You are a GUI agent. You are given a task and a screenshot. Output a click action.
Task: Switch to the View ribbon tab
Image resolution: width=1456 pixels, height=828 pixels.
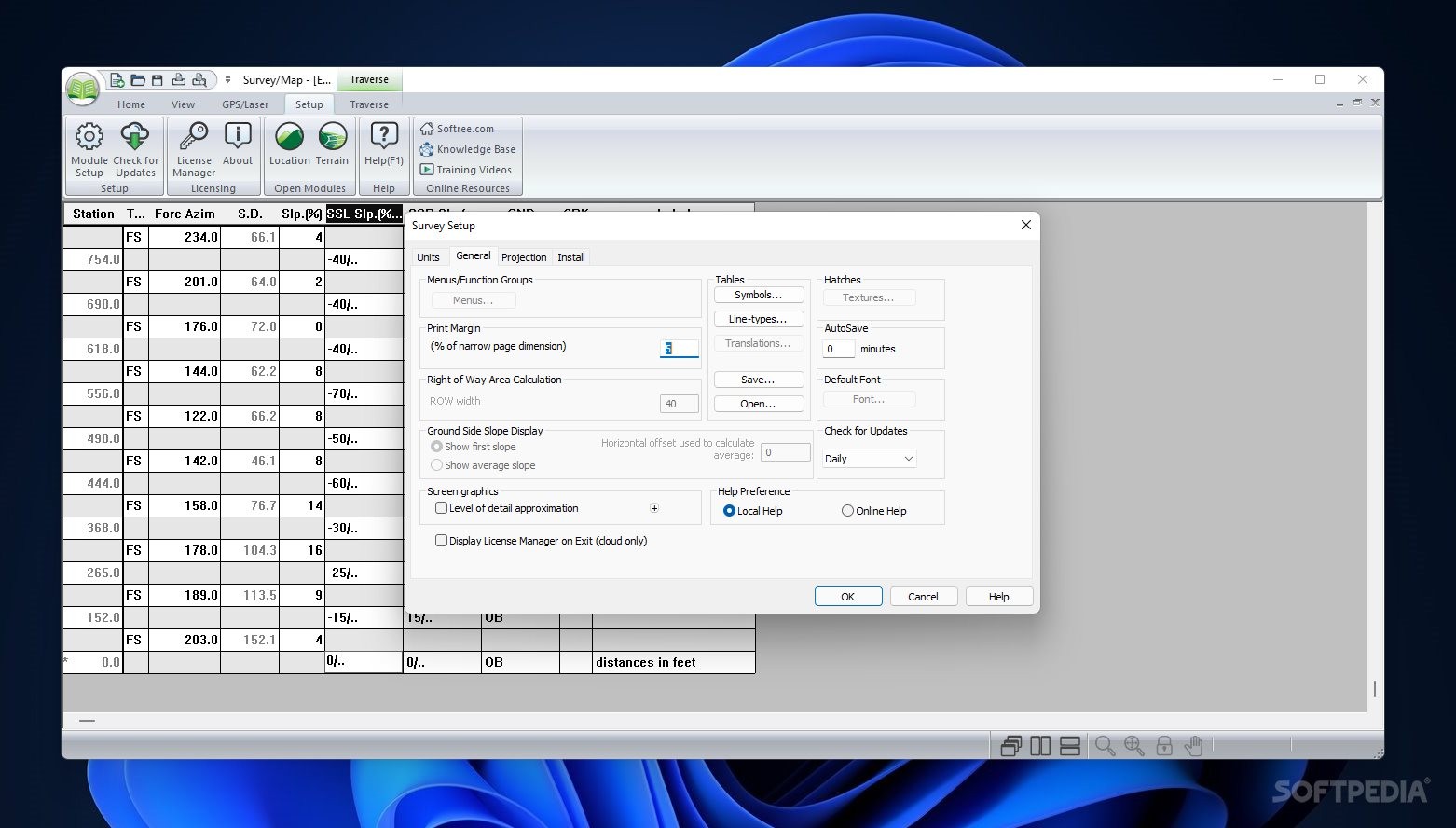[183, 104]
